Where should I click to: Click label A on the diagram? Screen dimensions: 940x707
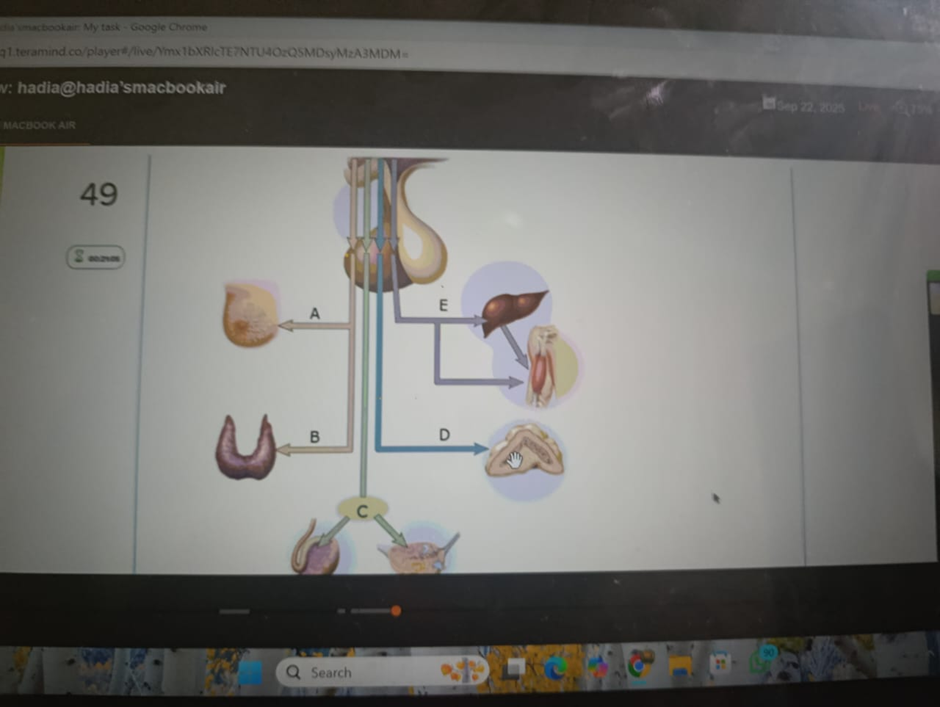pos(314,313)
